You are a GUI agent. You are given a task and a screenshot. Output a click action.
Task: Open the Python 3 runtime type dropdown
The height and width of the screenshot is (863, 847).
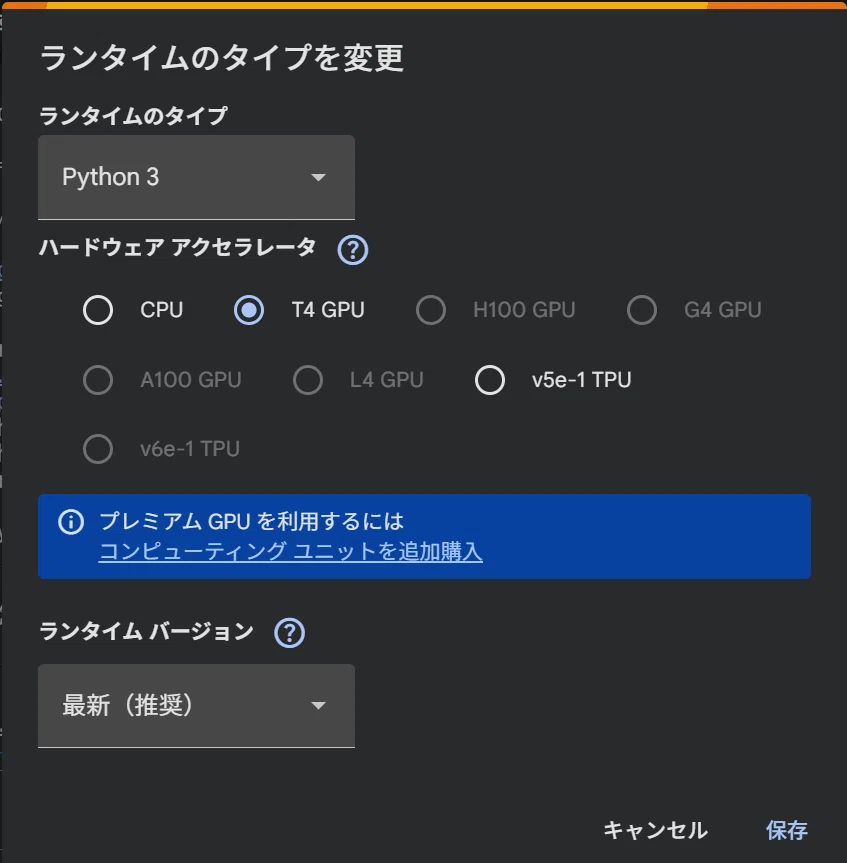pos(196,177)
